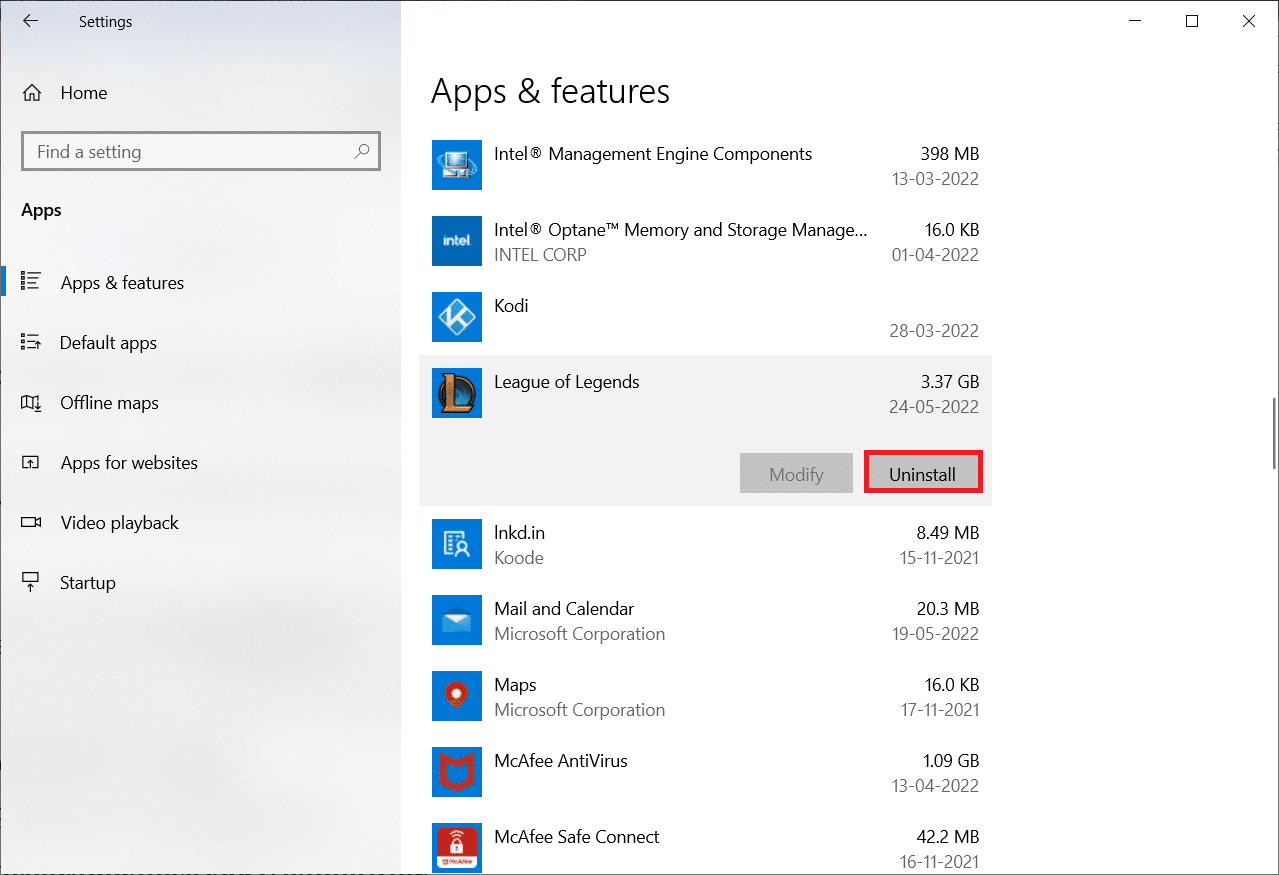Minimize the Settings window
The height and width of the screenshot is (875, 1279).
pos(1136,21)
